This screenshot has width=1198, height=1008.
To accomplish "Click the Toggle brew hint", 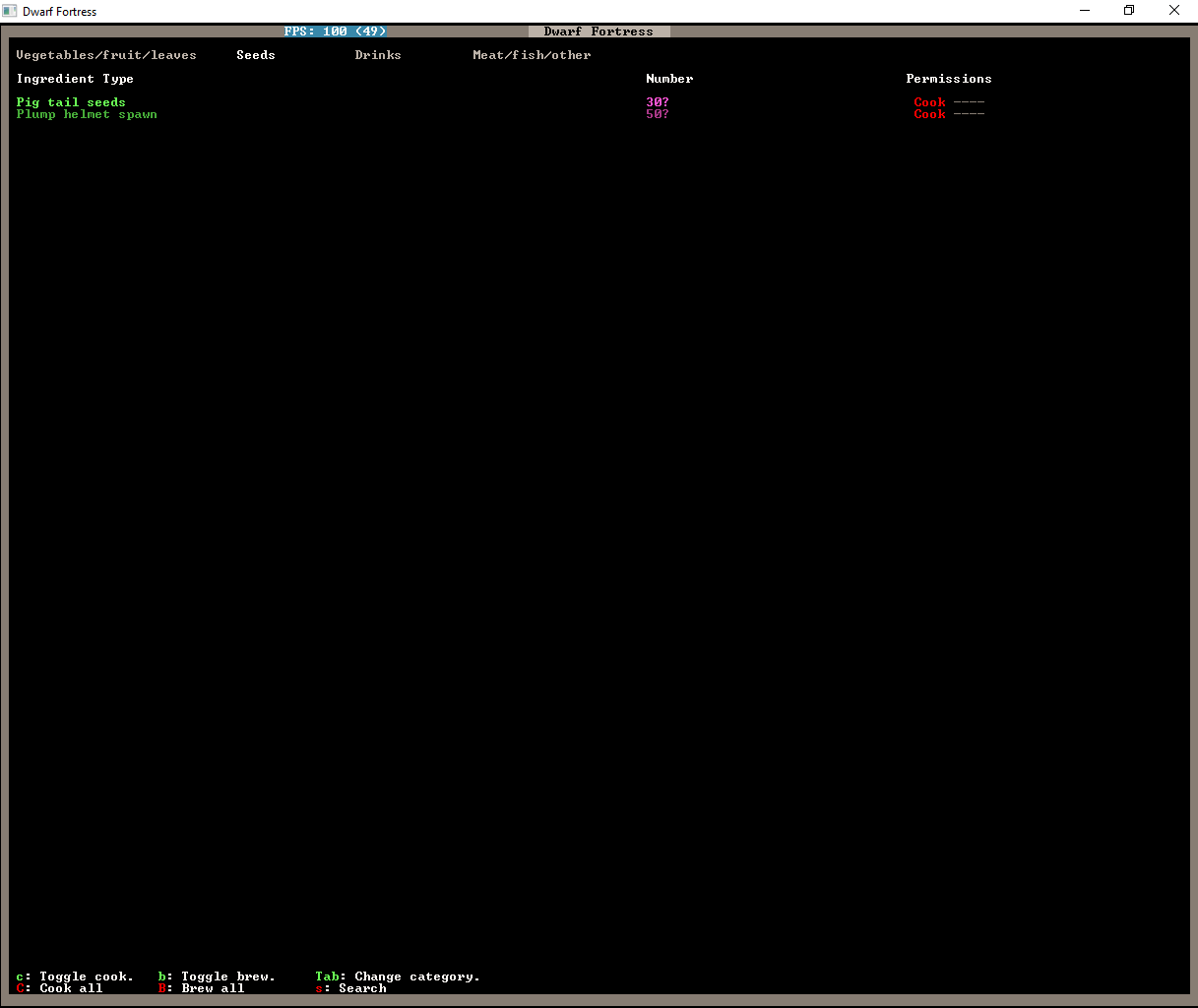I will coord(217,976).
